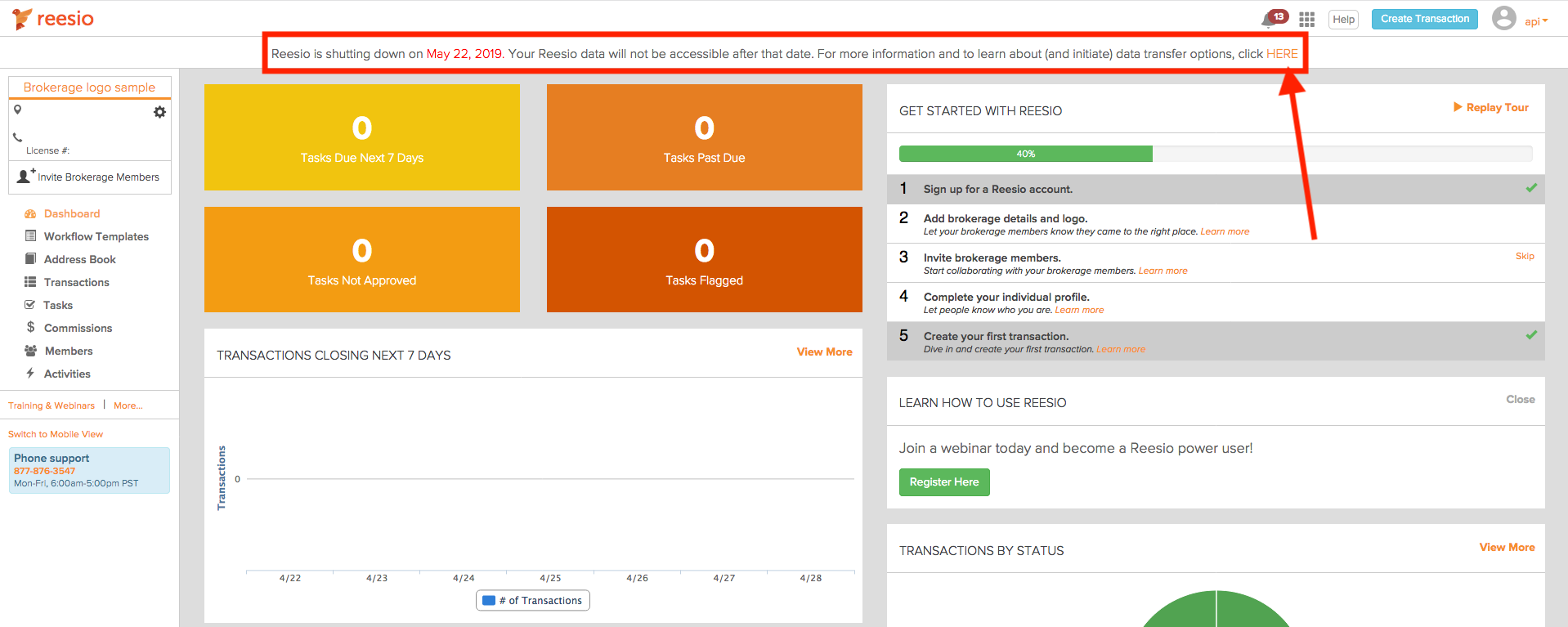
Task: Click the Create Transaction button
Action: [1425, 19]
